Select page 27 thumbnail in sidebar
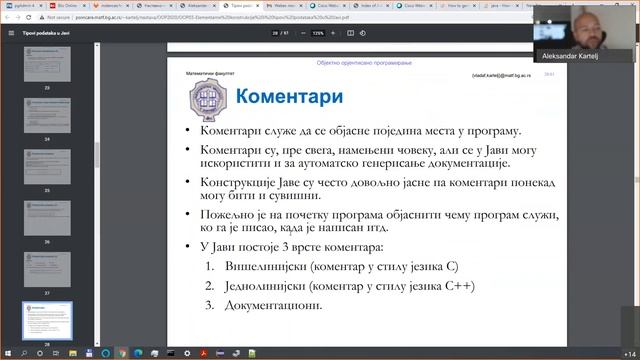Viewport: 640px width, 360px height. pos(47,269)
